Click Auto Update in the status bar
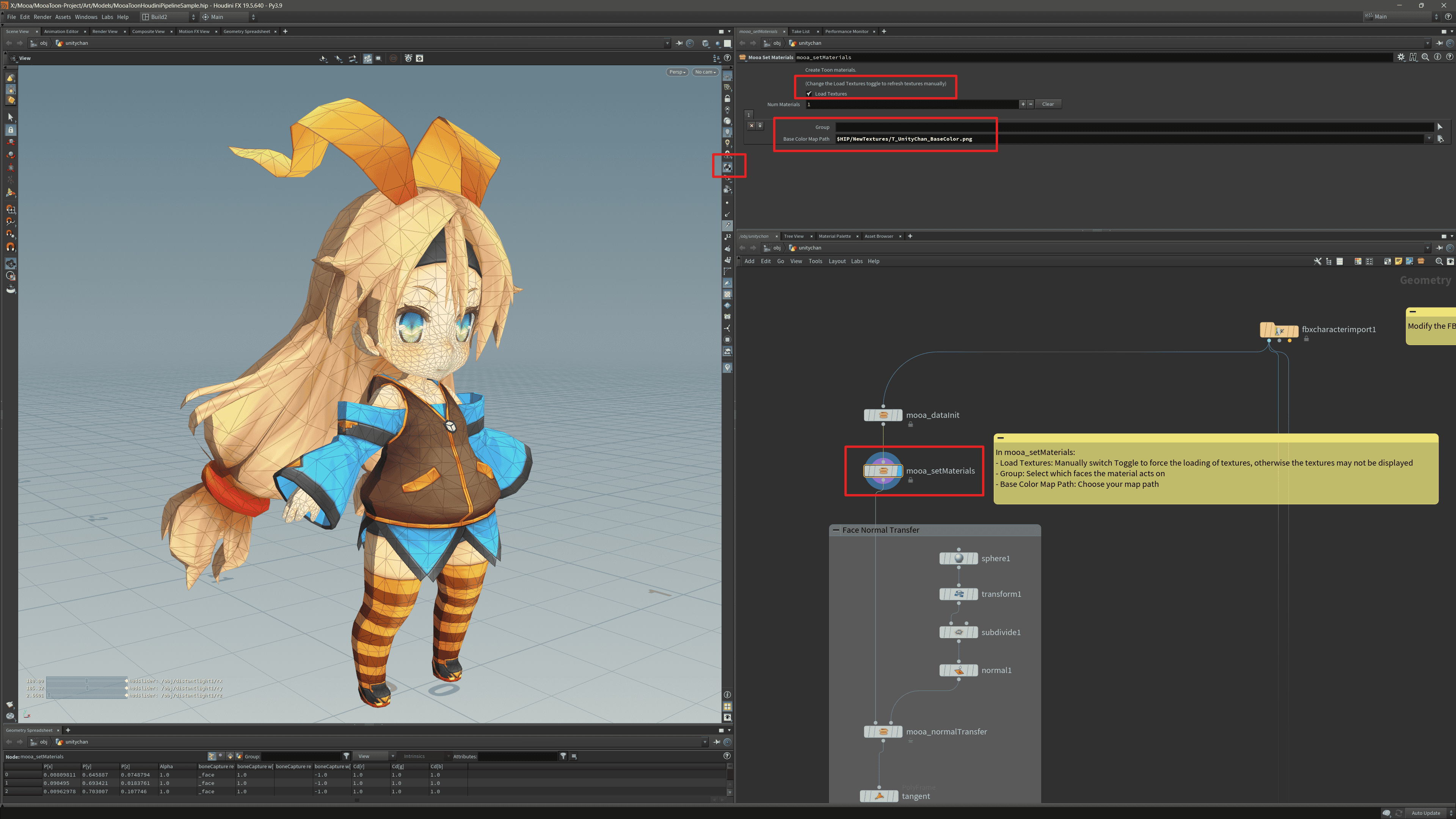The width and height of the screenshot is (1456, 819). 1426,813
